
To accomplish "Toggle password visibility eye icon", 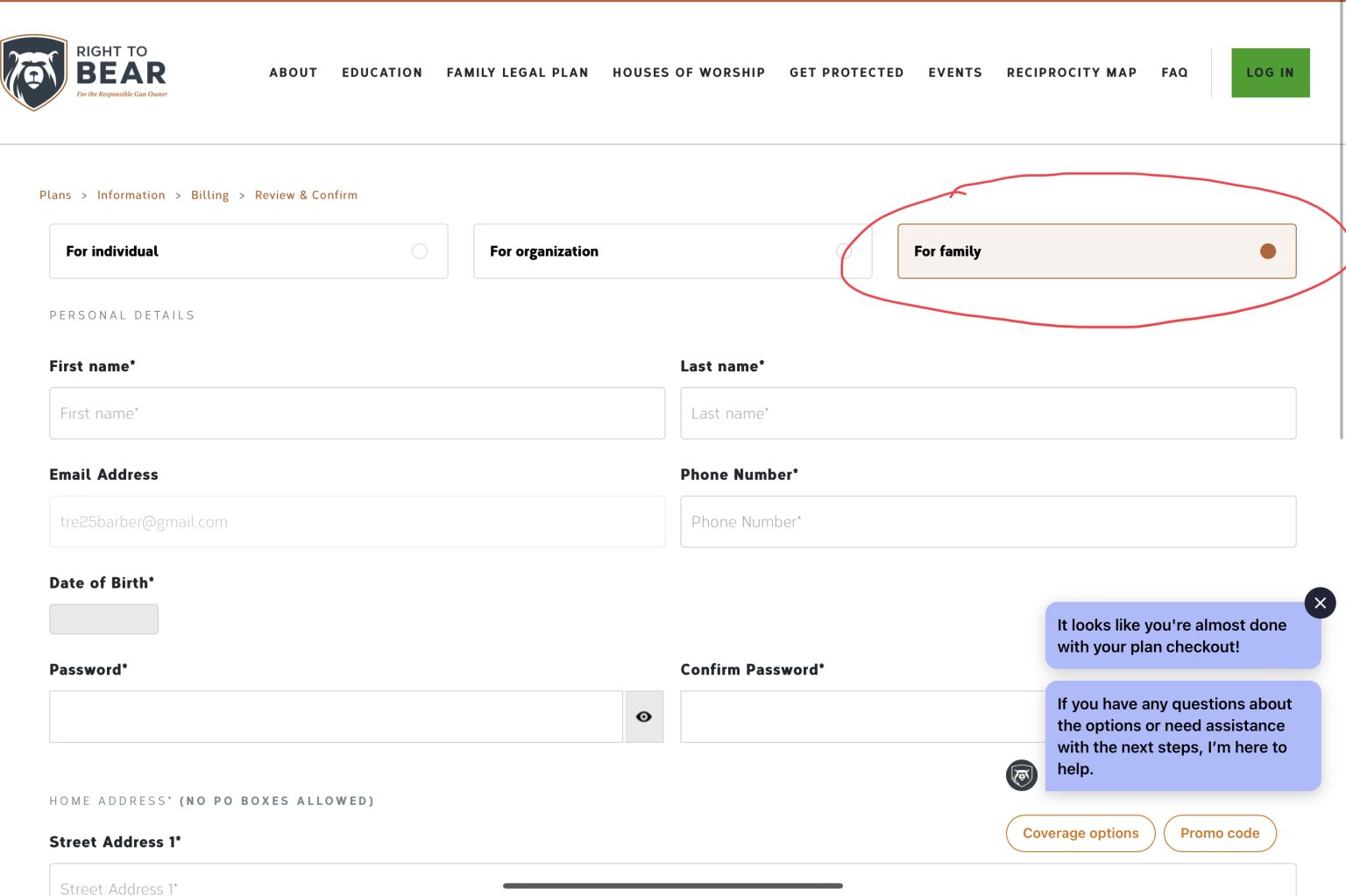I will point(644,716).
